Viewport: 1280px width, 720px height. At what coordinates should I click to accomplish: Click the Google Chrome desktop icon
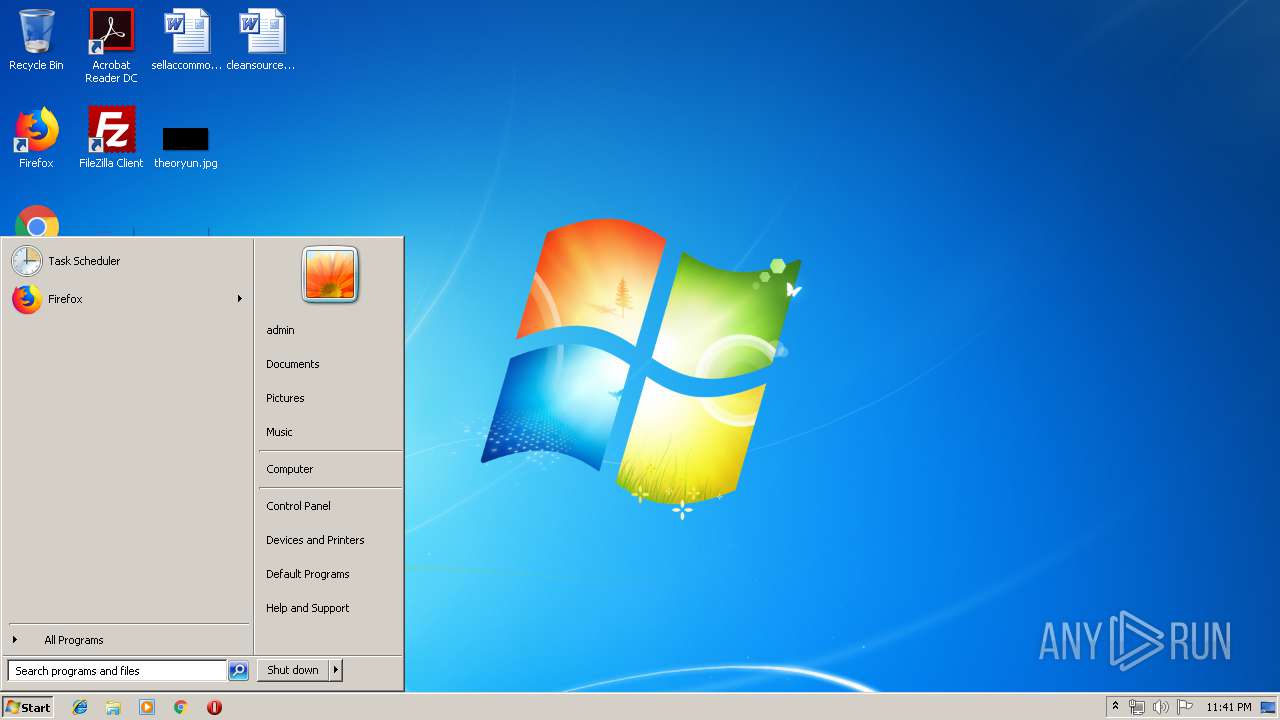pyautogui.click(x=37, y=222)
